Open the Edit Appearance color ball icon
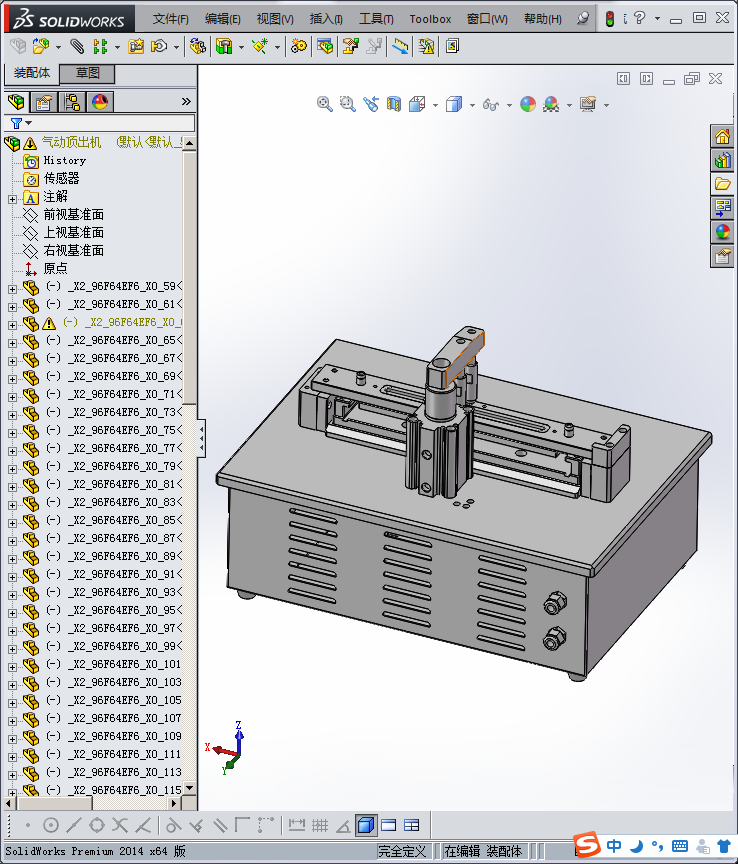This screenshot has height=864, width=738. coord(528,104)
